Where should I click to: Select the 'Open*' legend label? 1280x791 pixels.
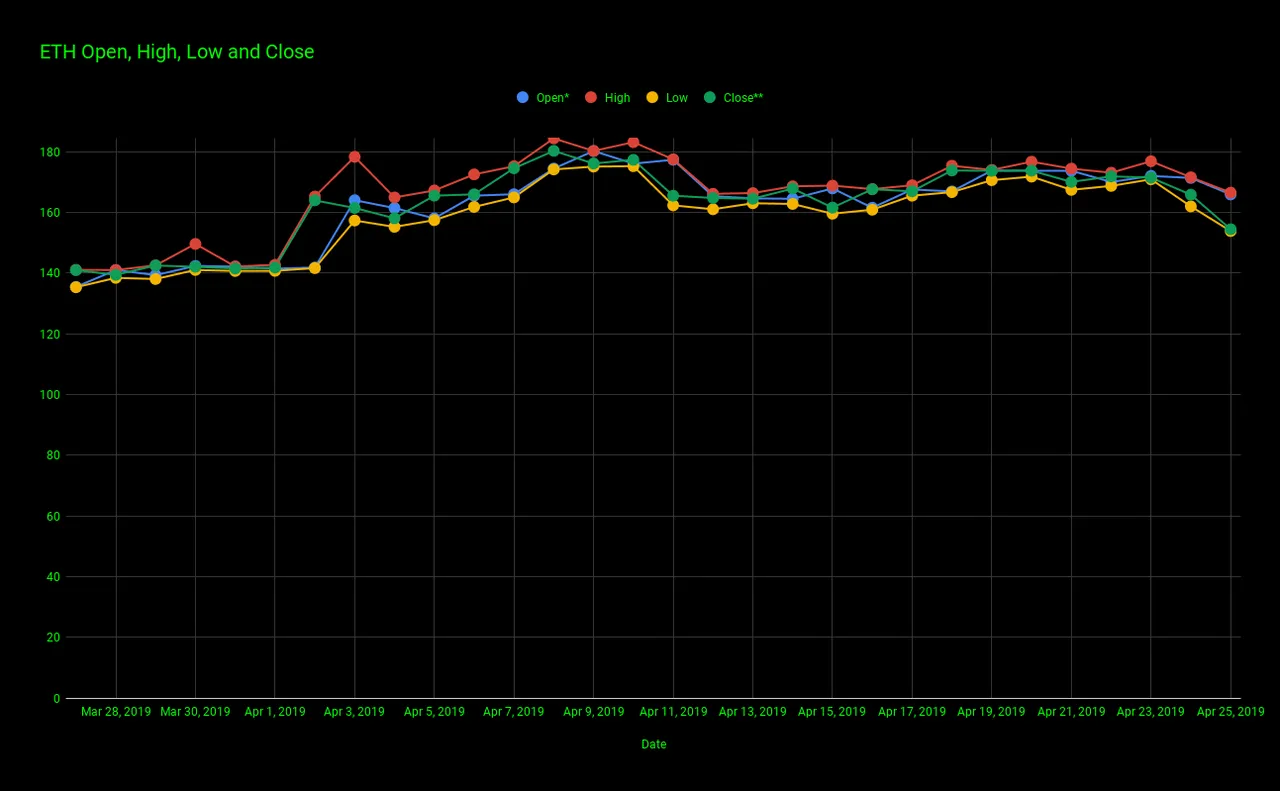click(x=553, y=98)
